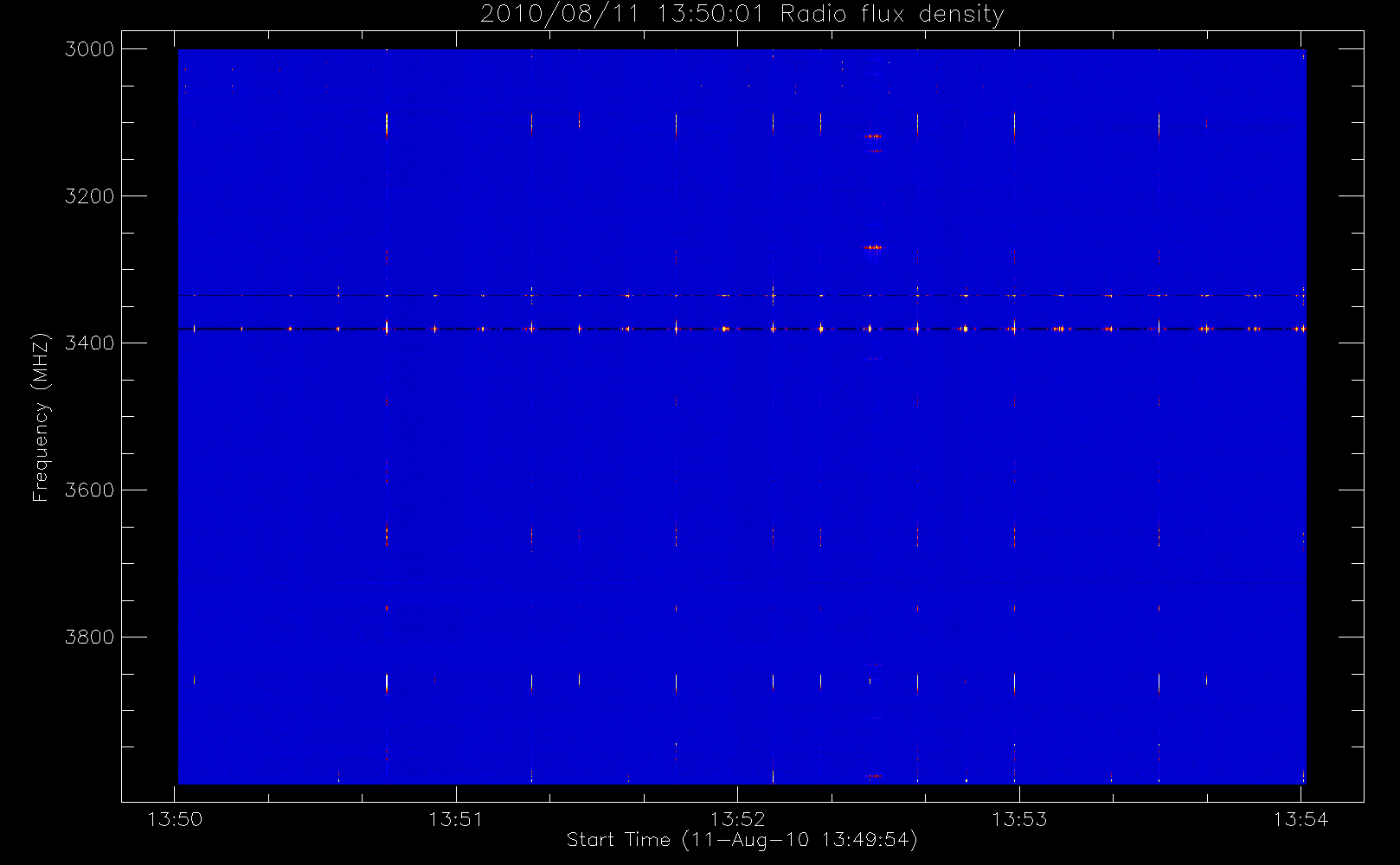Click the 13:51 time axis label
1400x865 pixels.
(x=456, y=819)
